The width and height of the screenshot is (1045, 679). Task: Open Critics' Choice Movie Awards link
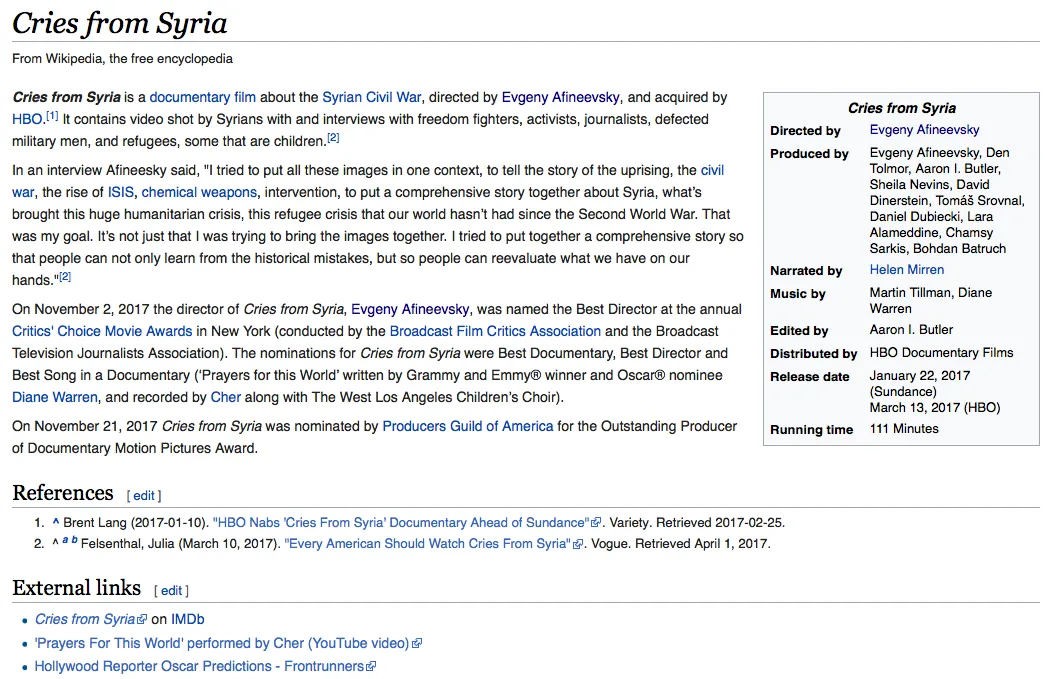tap(102, 332)
